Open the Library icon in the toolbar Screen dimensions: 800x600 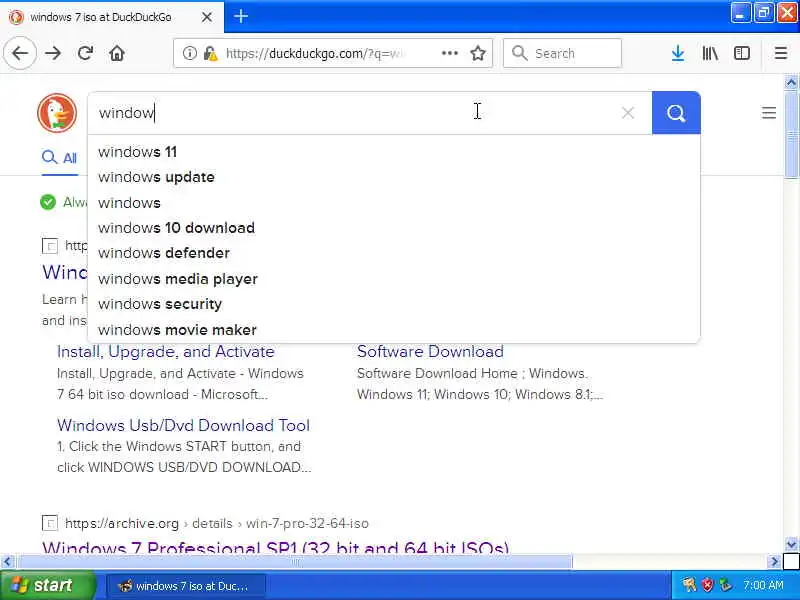tap(710, 53)
